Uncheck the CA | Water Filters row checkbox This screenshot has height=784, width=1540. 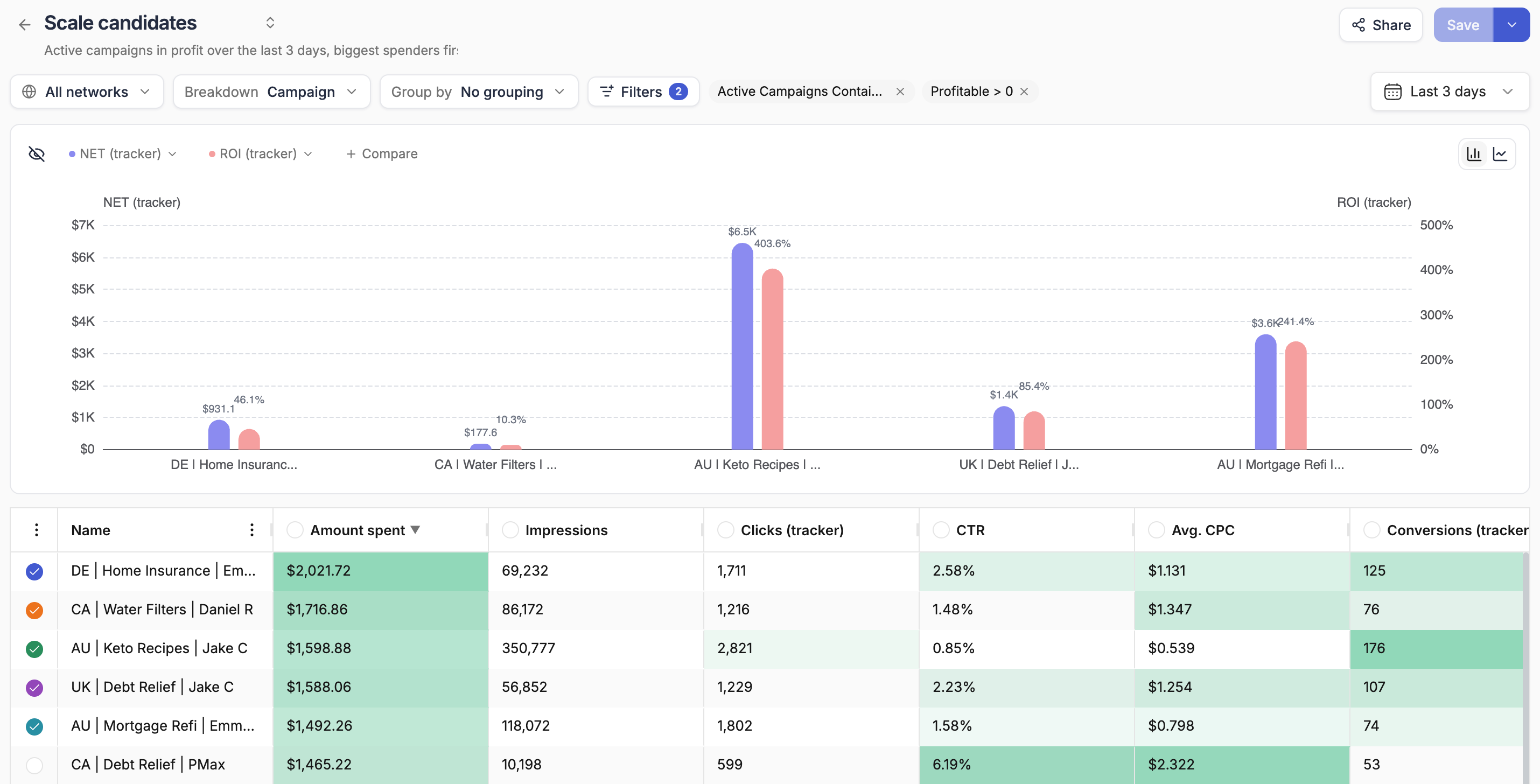(x=34, y=610)
